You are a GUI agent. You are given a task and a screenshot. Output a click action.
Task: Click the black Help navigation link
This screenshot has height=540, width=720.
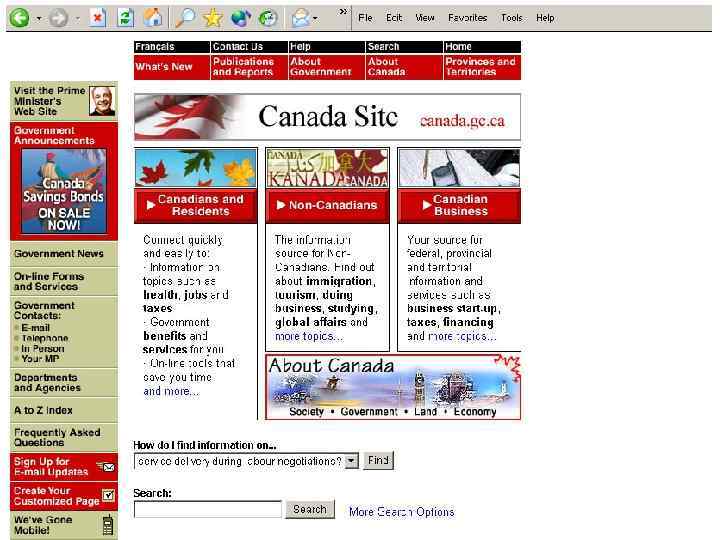coord(326,47)
